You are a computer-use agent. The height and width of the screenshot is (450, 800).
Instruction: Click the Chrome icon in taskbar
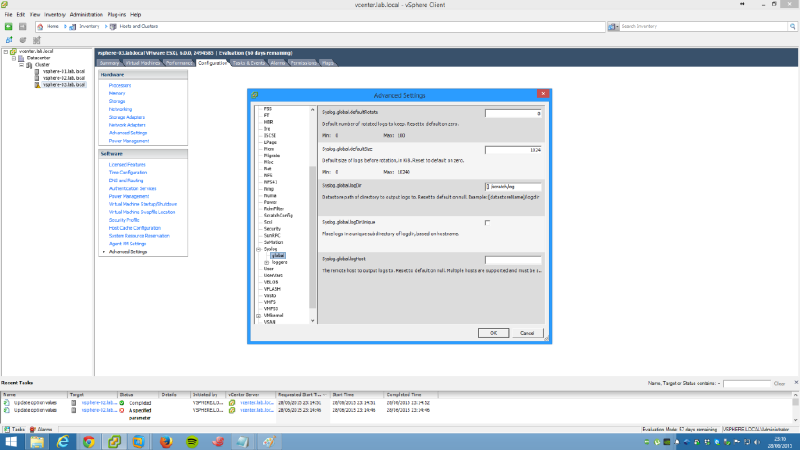point(88,440)
